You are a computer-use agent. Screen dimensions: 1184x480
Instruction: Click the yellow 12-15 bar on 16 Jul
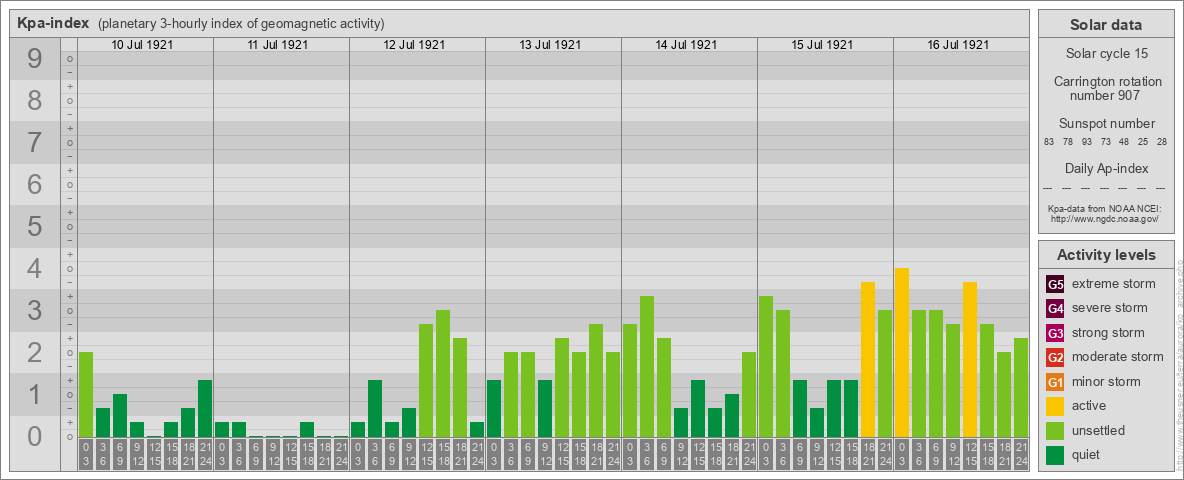tap(970, 359)
